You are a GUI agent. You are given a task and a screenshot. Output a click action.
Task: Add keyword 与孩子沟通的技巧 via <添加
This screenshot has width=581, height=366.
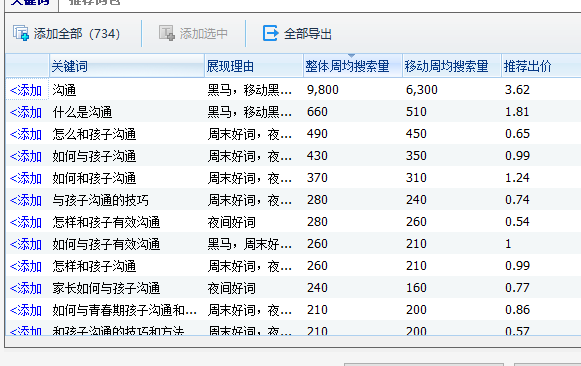coord(26,200)
